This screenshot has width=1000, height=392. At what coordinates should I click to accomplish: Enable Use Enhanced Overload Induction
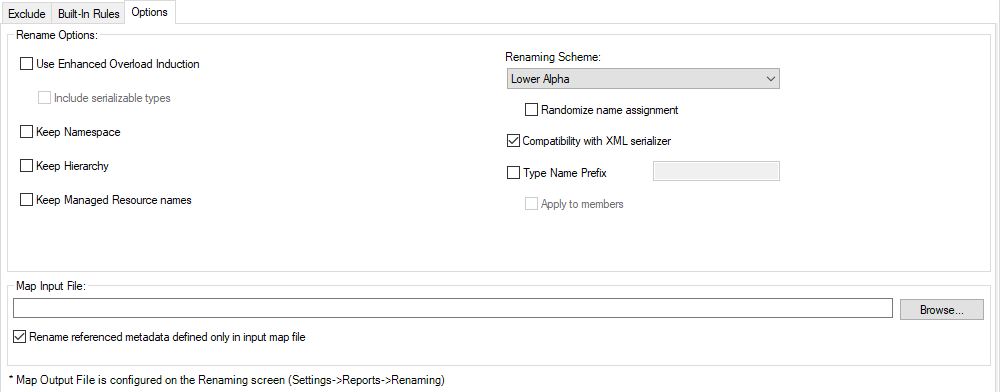tap(26, 64)
